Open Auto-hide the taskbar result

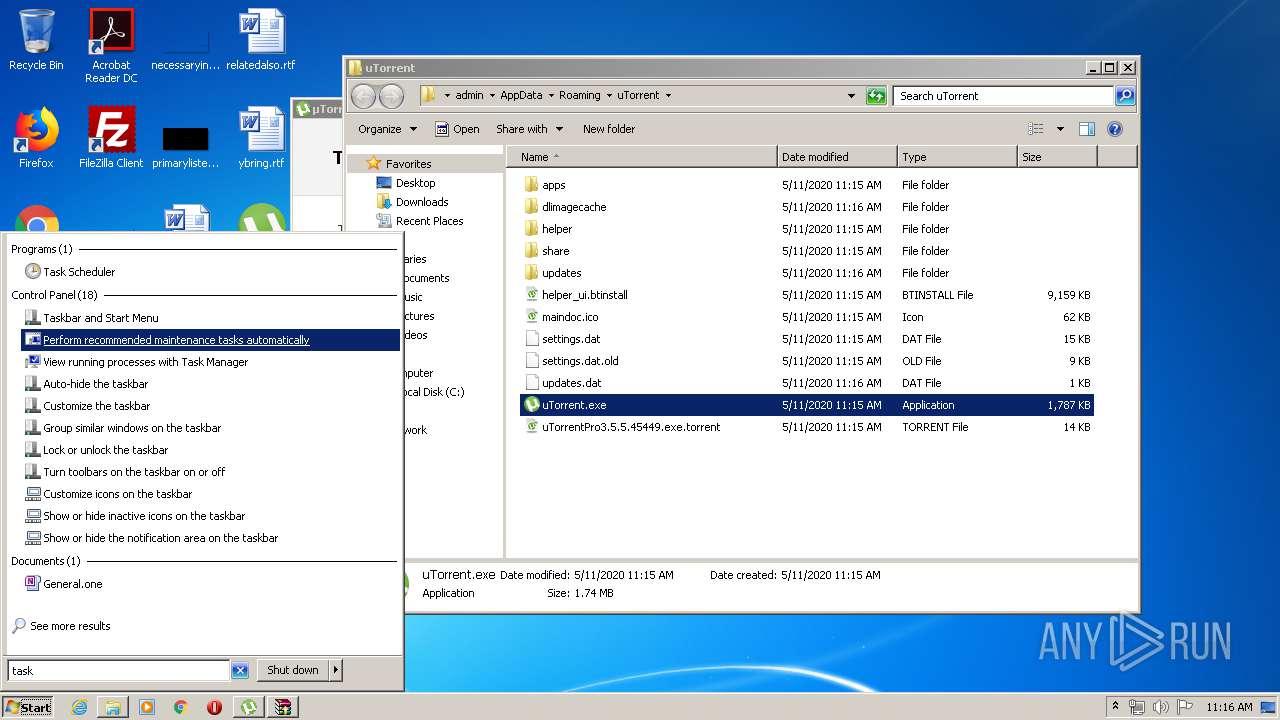tap(87, 384)
